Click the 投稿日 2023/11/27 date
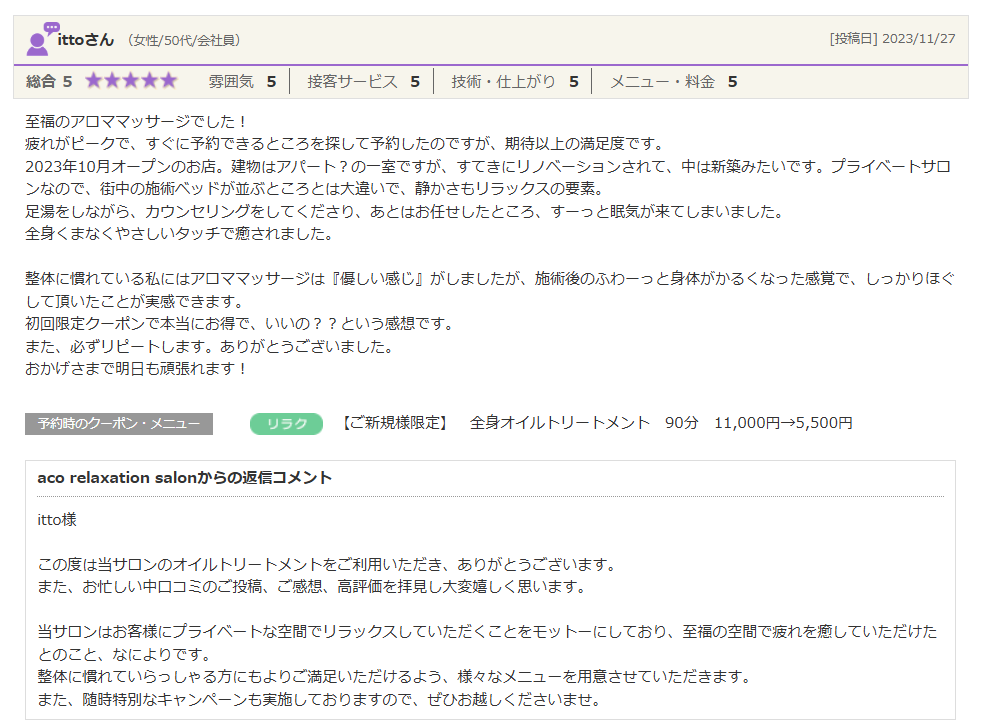Image resolution: width=986 pixels, height=726 pixels. 892,39
